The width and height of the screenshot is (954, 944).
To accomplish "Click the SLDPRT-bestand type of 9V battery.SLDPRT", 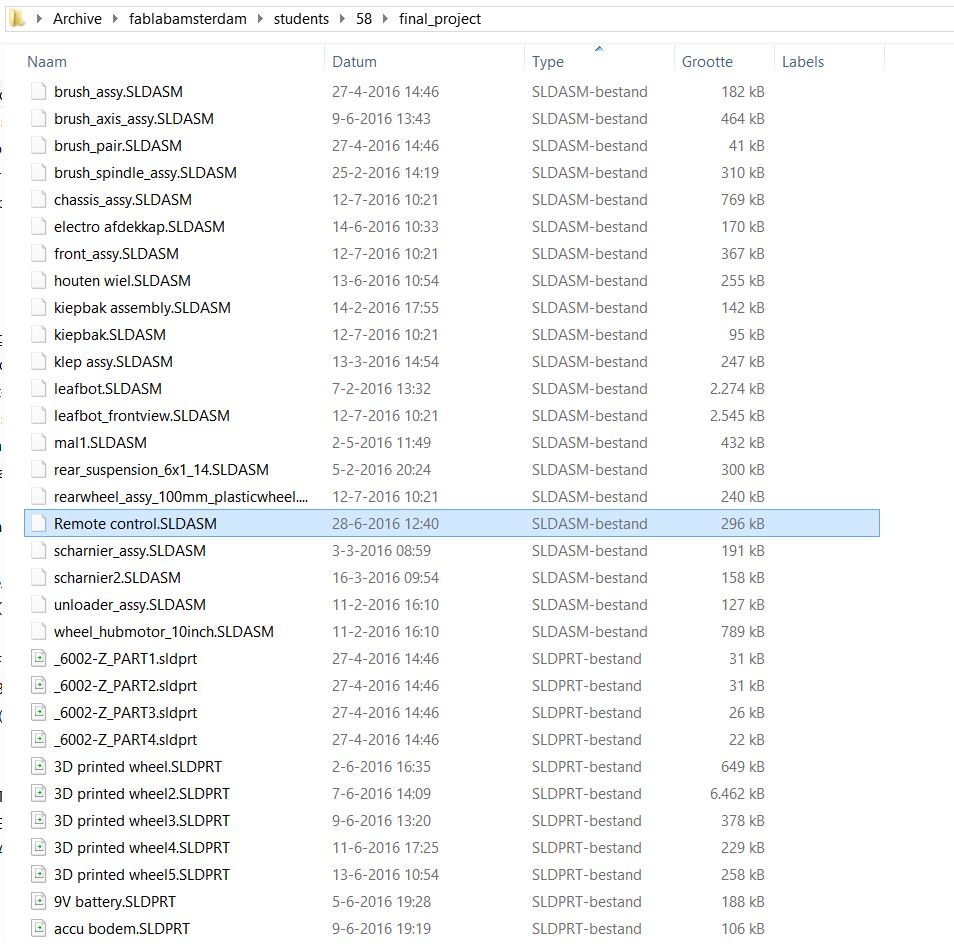I will [x=587, y=901].
